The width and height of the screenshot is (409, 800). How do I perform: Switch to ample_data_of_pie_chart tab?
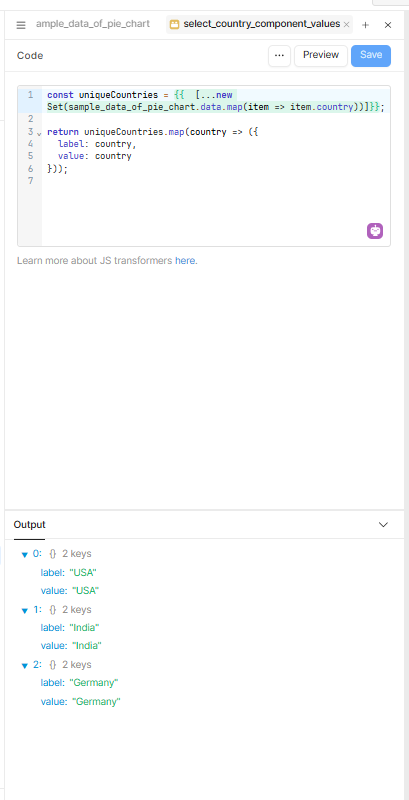93,24
